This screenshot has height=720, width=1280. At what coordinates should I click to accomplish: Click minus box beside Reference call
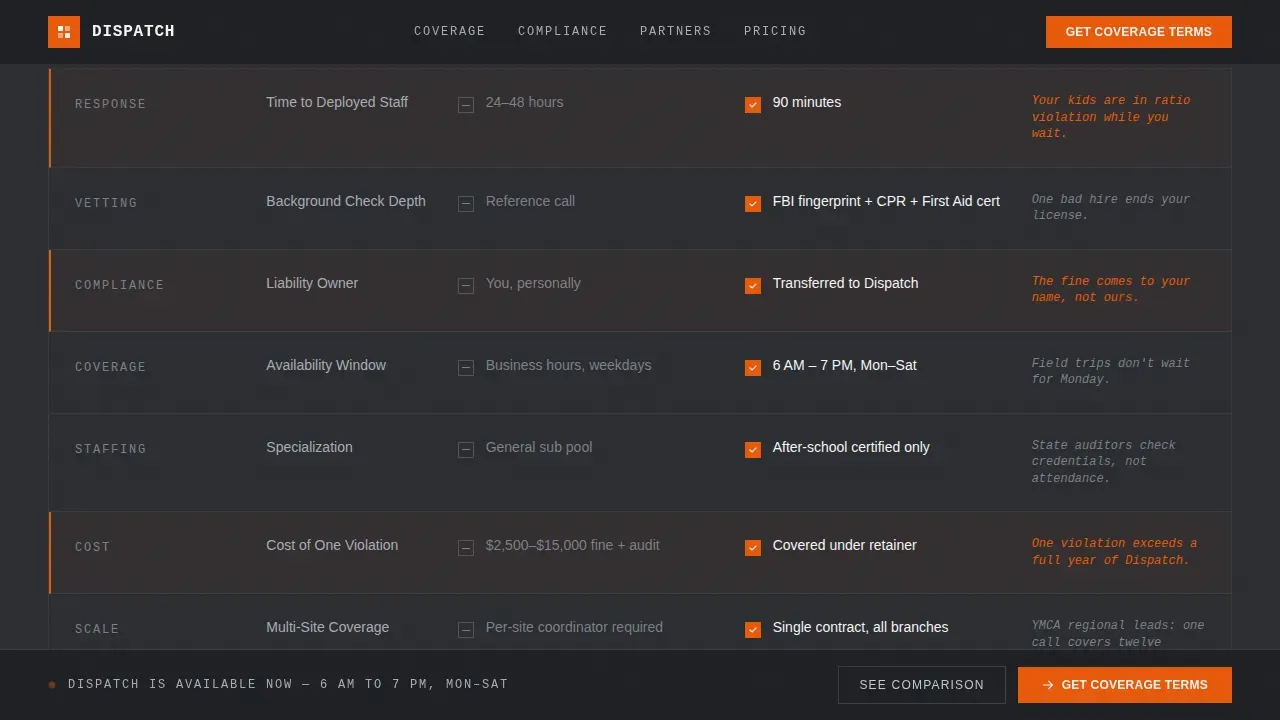tap(466, 203)
